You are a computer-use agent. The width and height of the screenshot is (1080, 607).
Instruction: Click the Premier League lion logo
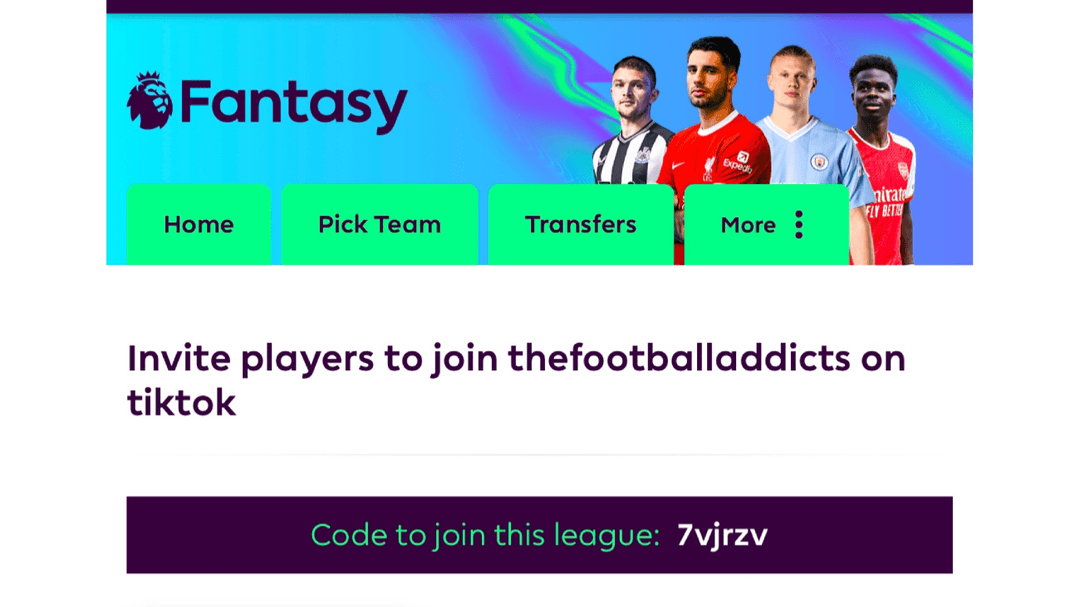149,101
